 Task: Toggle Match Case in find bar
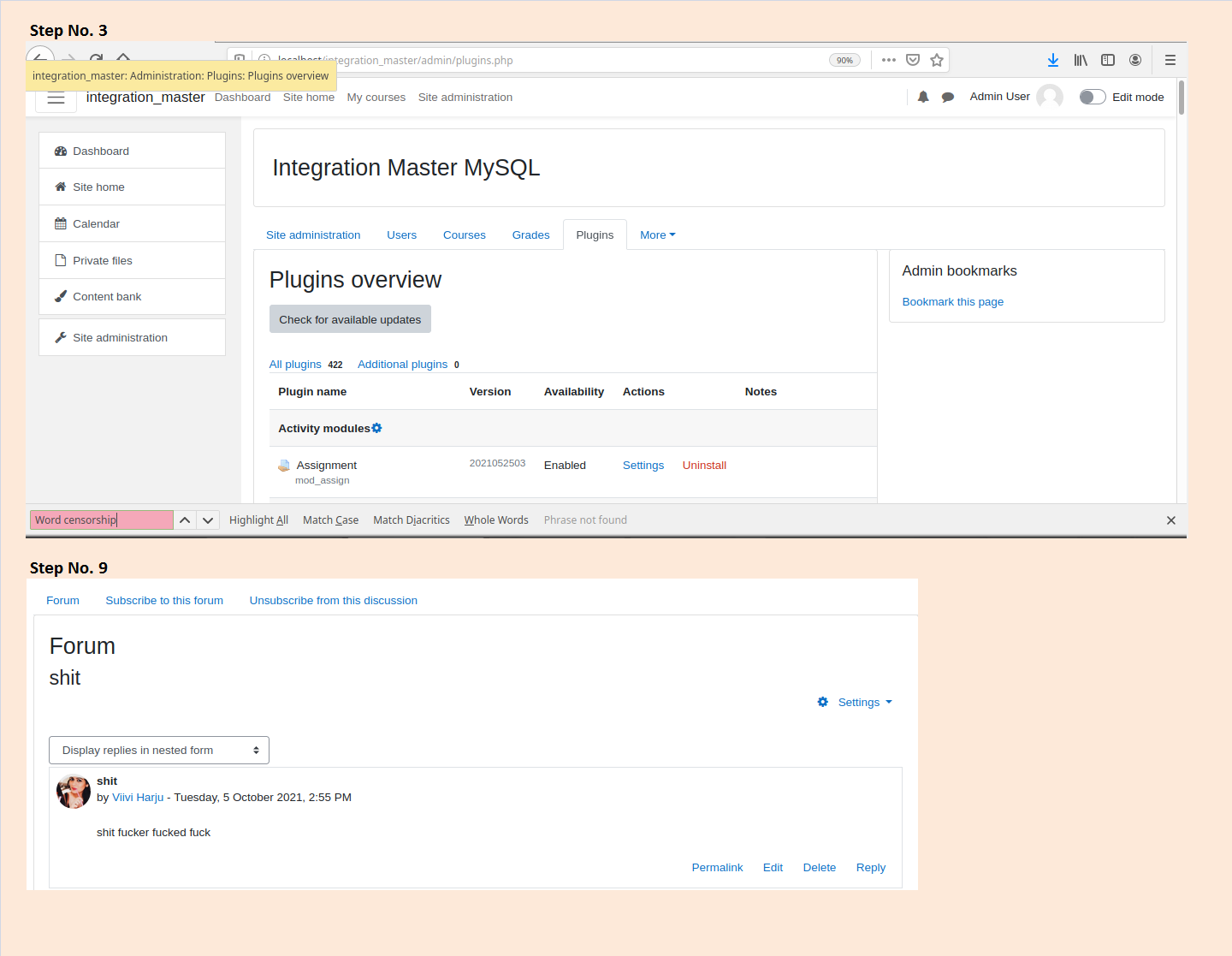[330, 520]
